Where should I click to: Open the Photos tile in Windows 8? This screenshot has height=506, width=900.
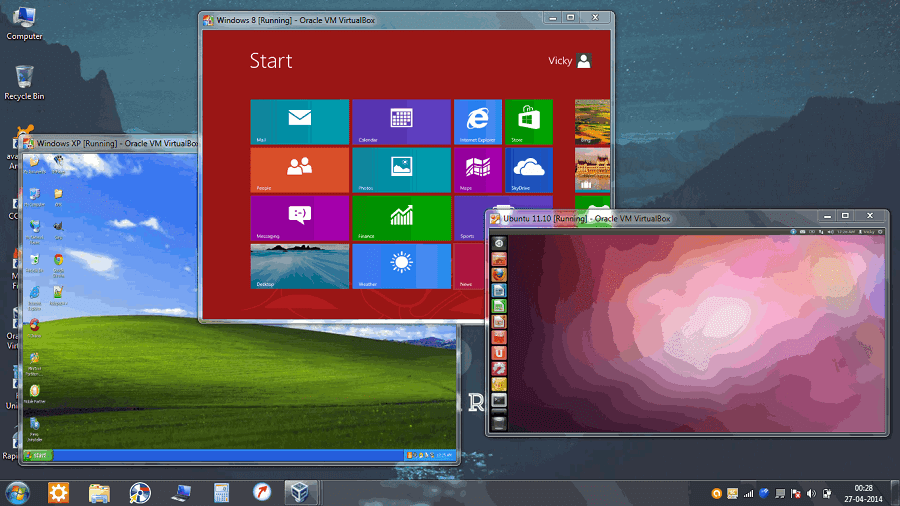tap(401, 170)
